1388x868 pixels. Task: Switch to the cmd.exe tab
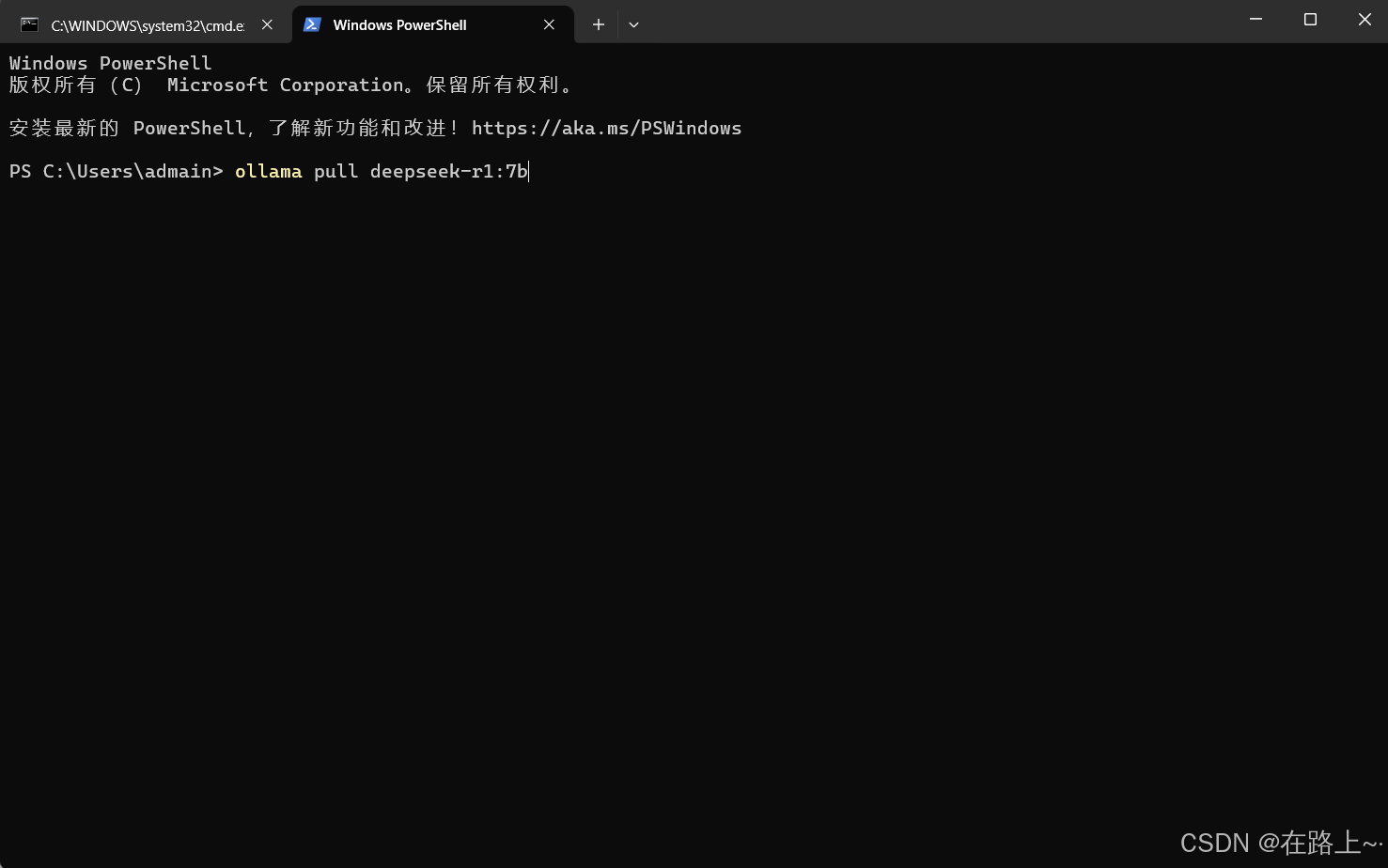click(x=146, y=25)
